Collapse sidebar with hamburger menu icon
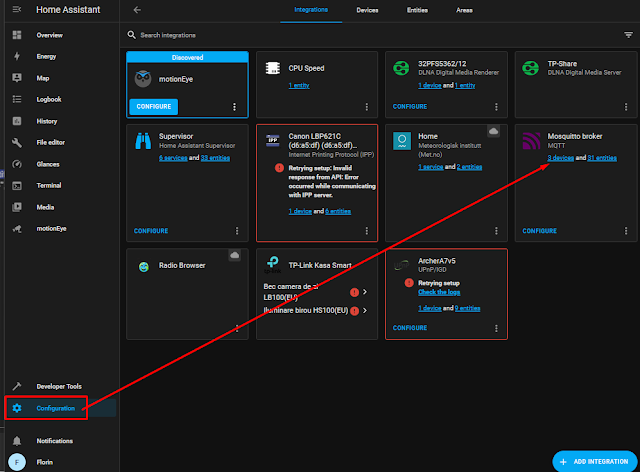The width and height of the screenshot is (640, 472). tap(17, 9)
